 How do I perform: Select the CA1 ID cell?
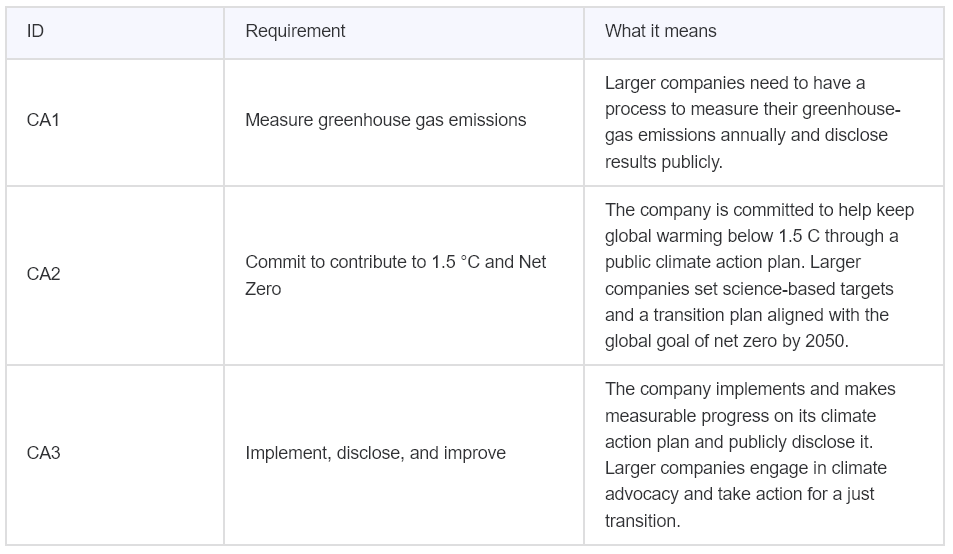[44, 120]
